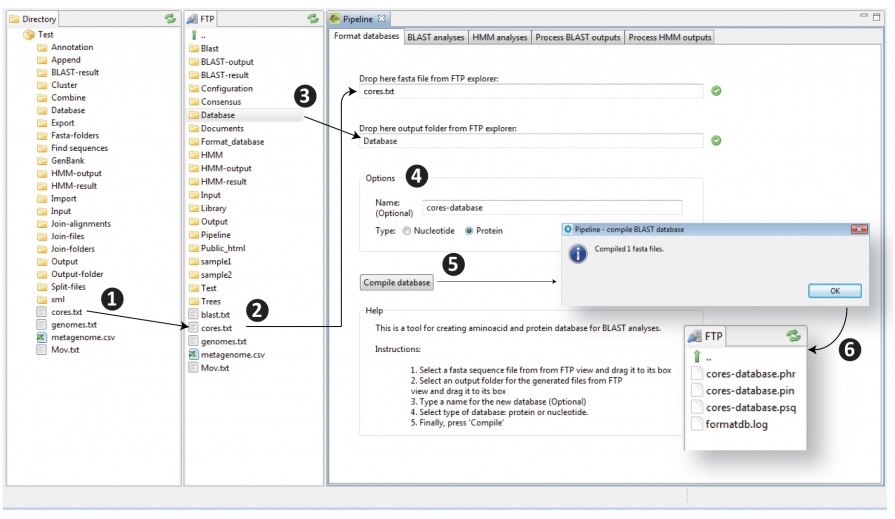Click metagenome.csv file icon in Directory panel
895x519 pixels.
pyautogui.click(x=42, y=337)
